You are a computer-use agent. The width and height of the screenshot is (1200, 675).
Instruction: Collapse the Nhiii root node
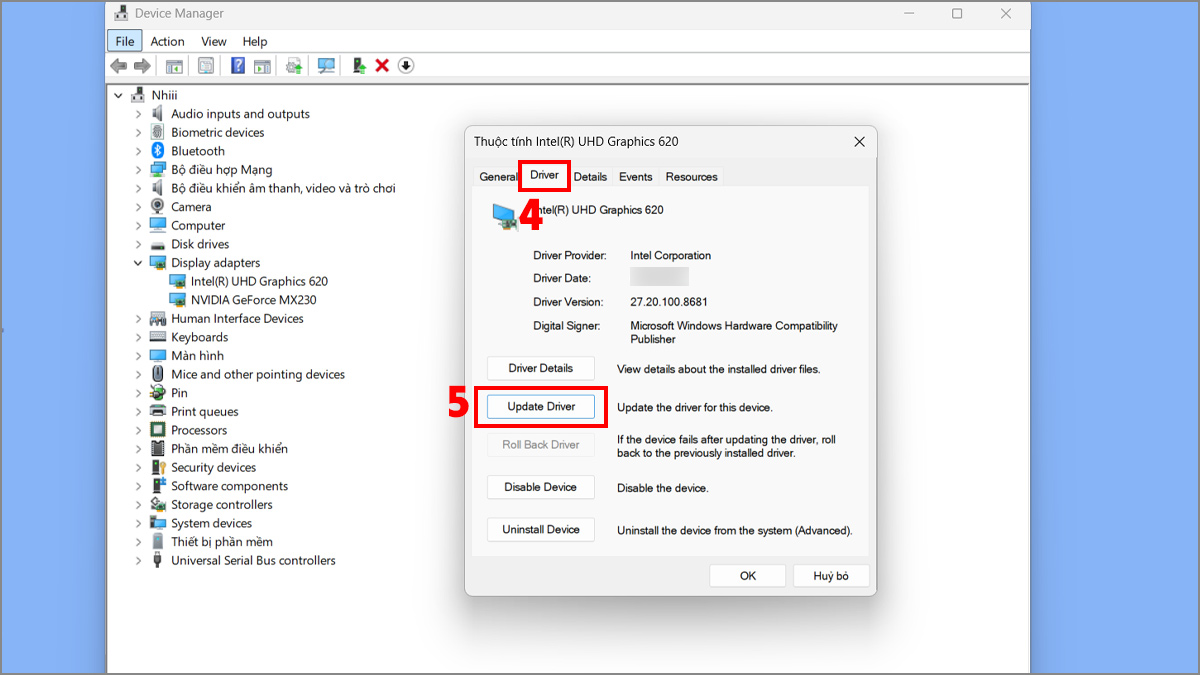coord(119,95)
